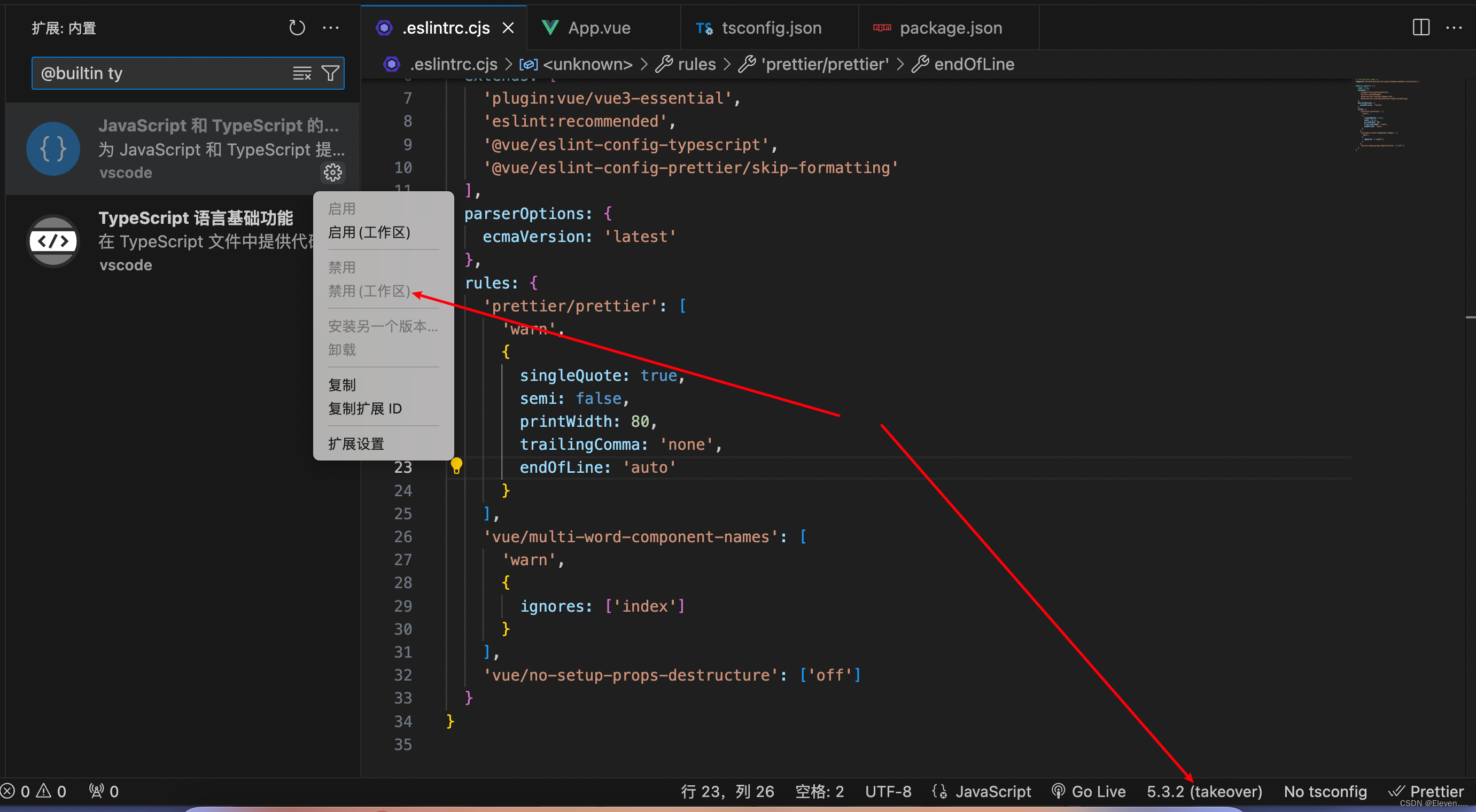Switch to the tsconfig.json tab
This screenshot has height=812, width=1476.
769,27
